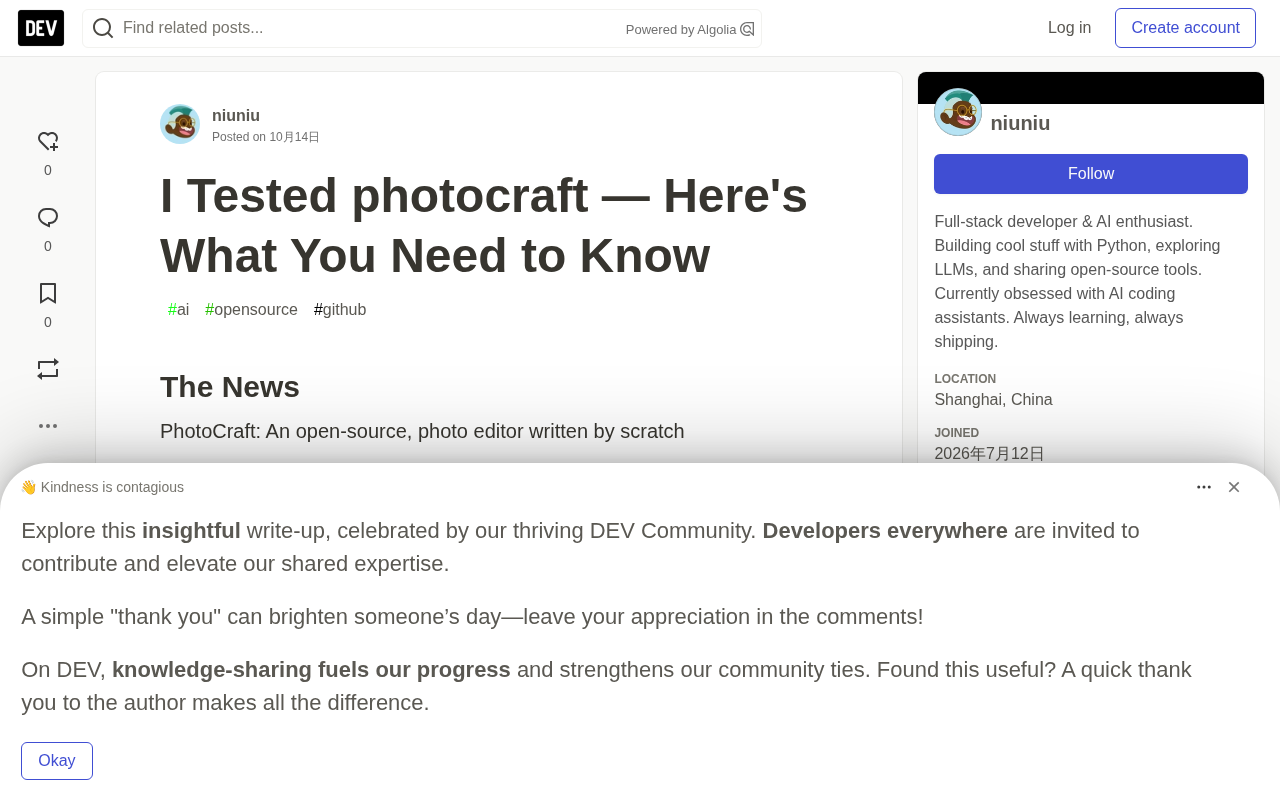
Task: Click the search magnifier icon
Action: (x=103, y=28)
